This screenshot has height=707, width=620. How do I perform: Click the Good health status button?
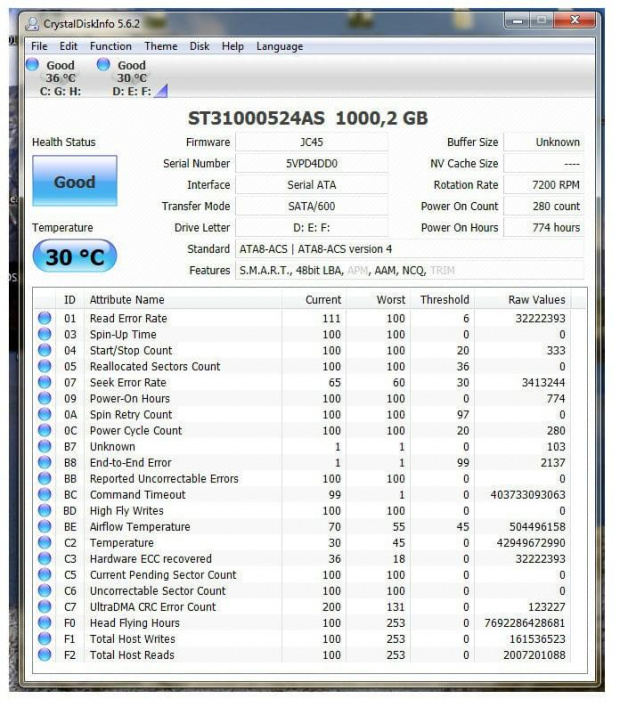75,181
